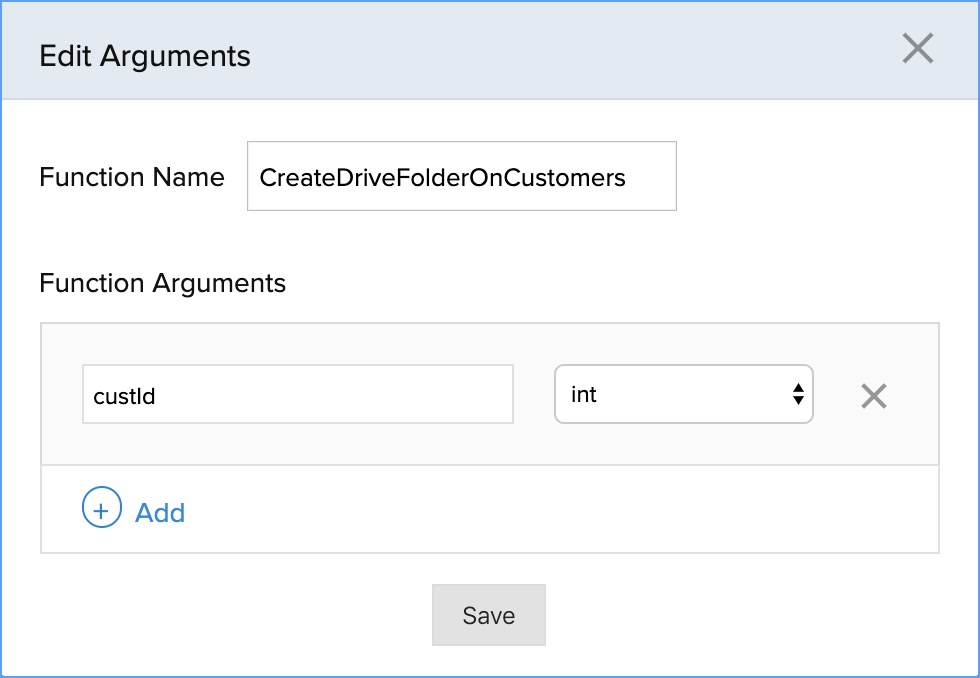Click the 'Function Name' label

coord(132,177)
